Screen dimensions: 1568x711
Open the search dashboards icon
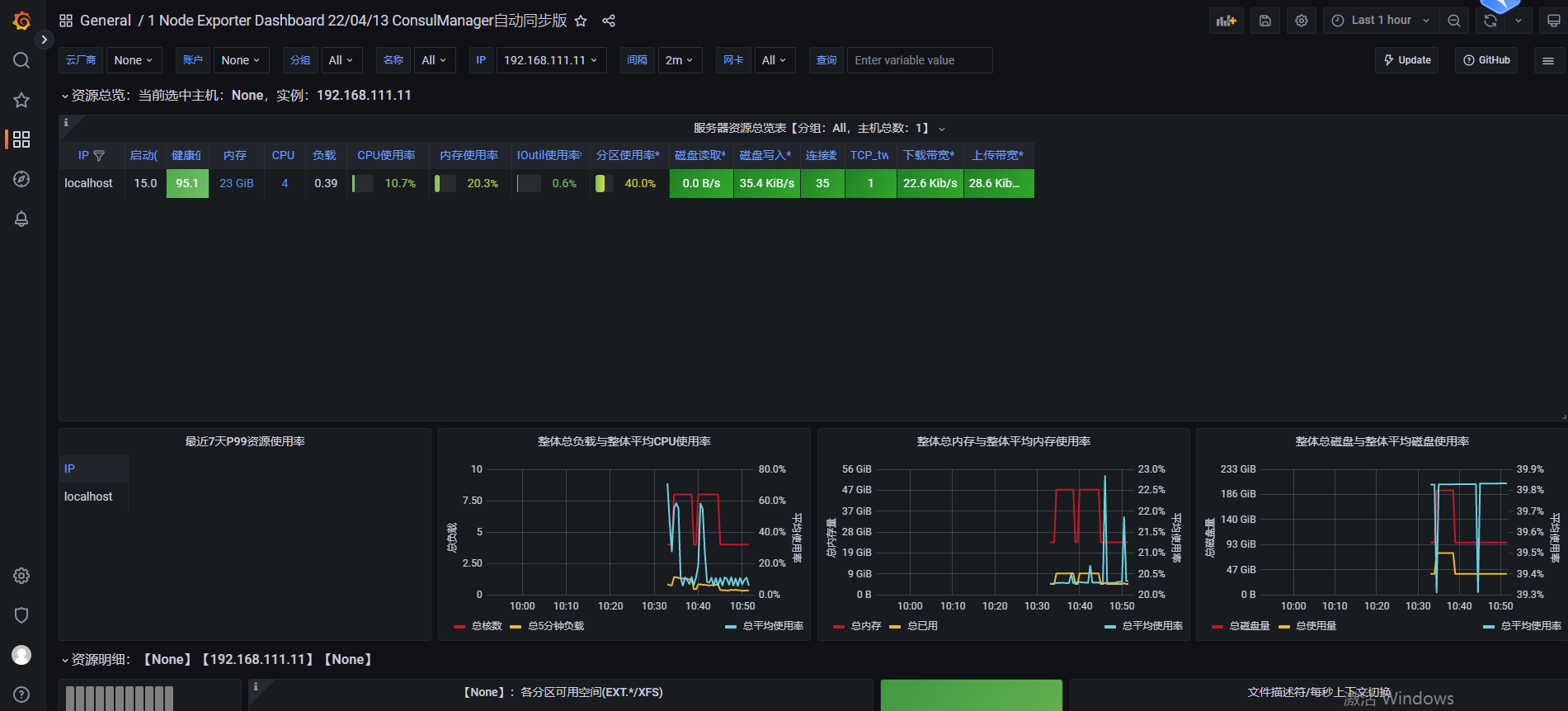[21, 60]
